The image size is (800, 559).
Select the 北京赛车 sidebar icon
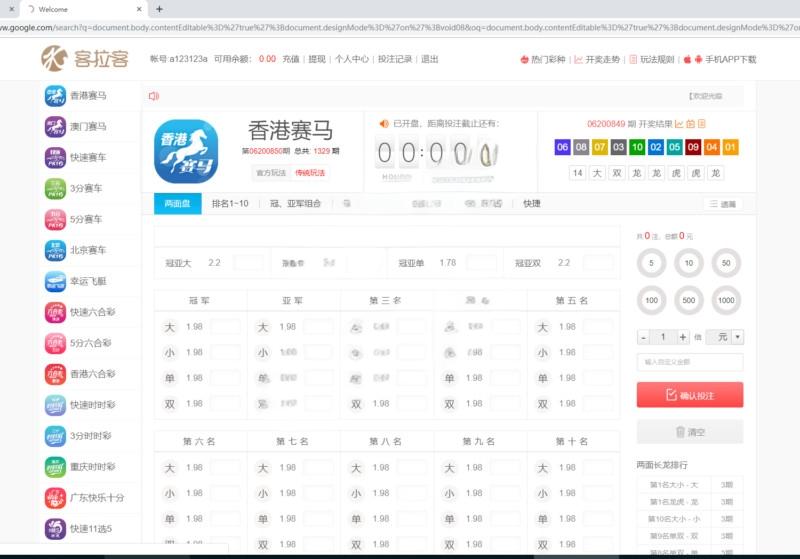click(55, 250)
